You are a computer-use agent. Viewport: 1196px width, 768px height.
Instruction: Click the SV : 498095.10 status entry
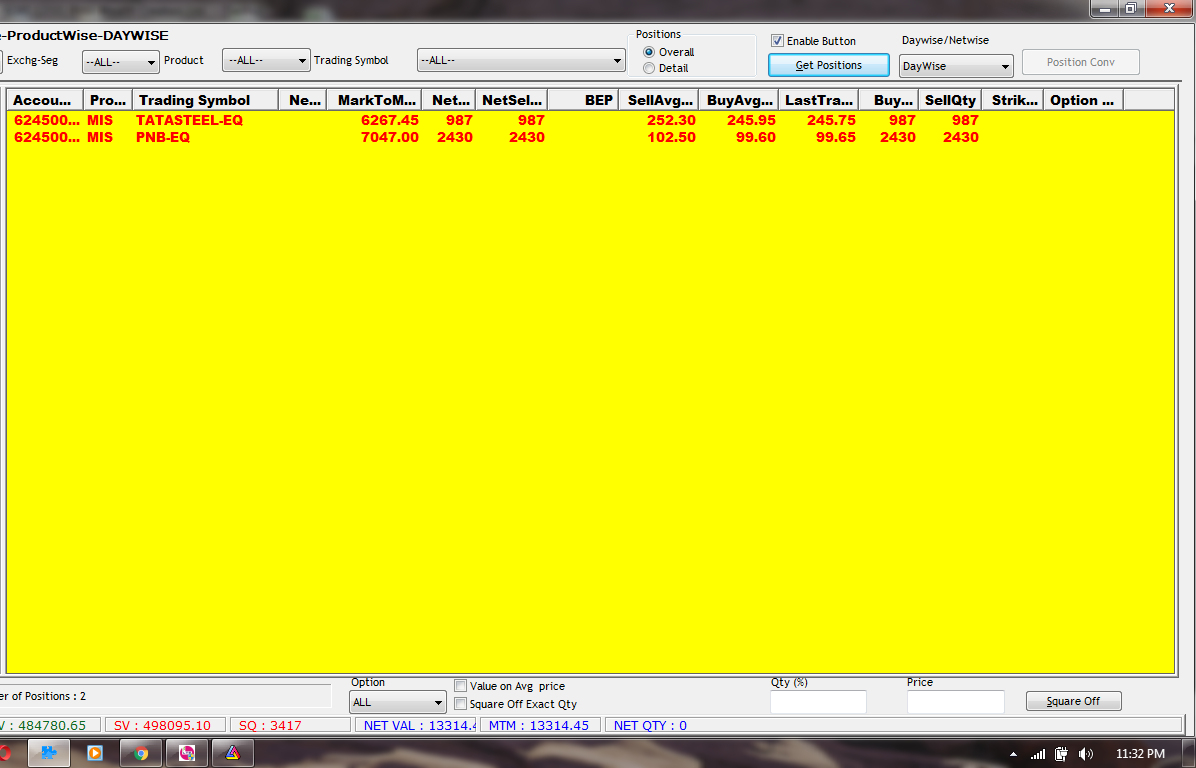point(165,725)
